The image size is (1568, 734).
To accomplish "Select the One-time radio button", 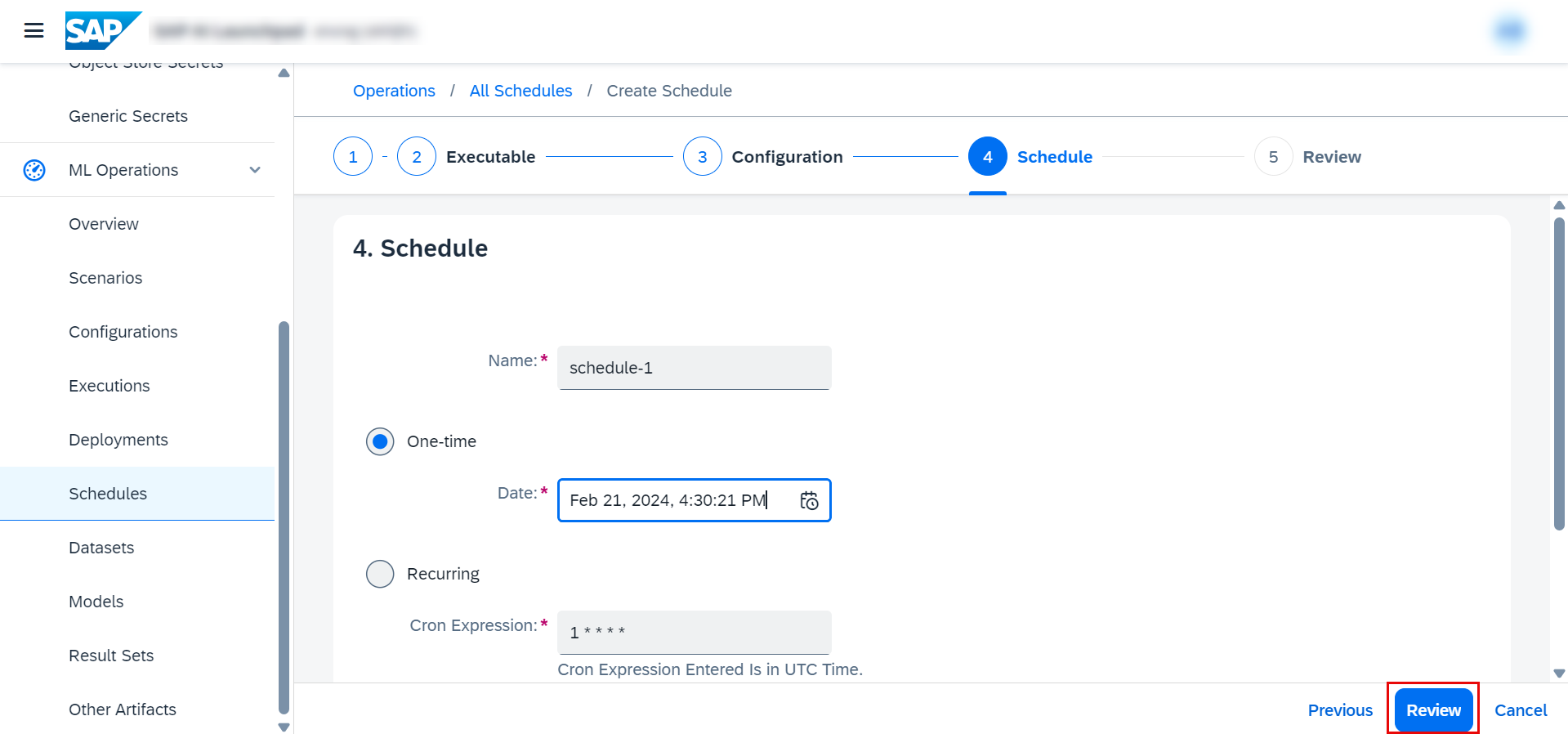I will pyautogui.click(x=380, y=441).
